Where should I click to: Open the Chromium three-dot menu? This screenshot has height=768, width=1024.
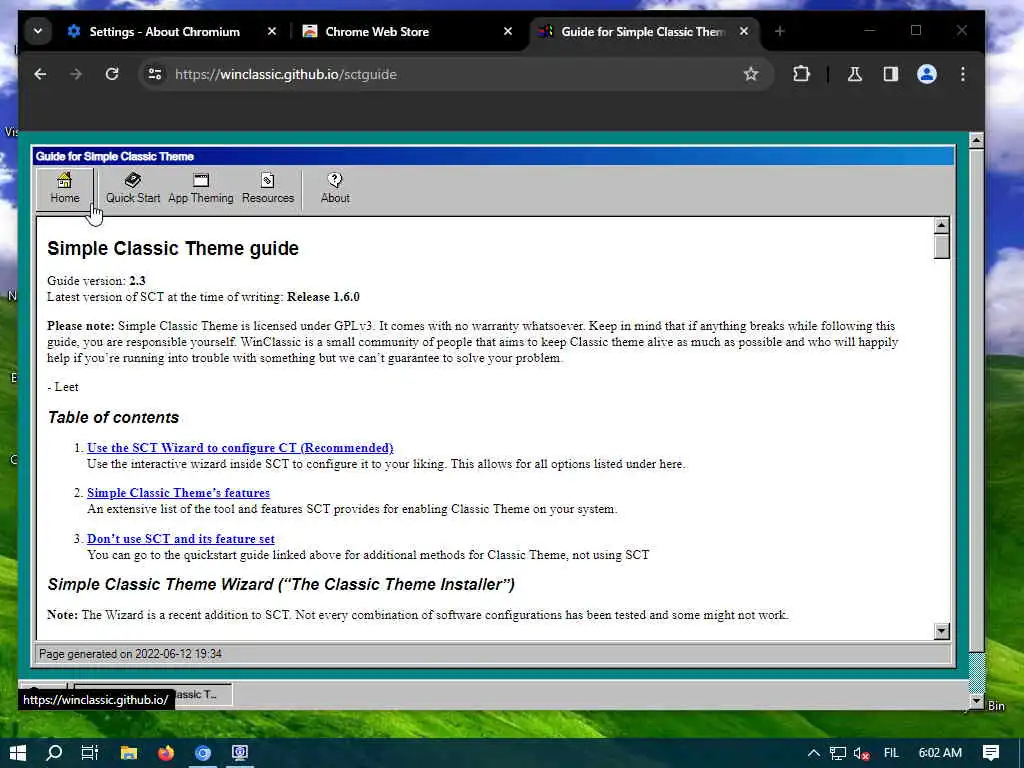(963, 74)
